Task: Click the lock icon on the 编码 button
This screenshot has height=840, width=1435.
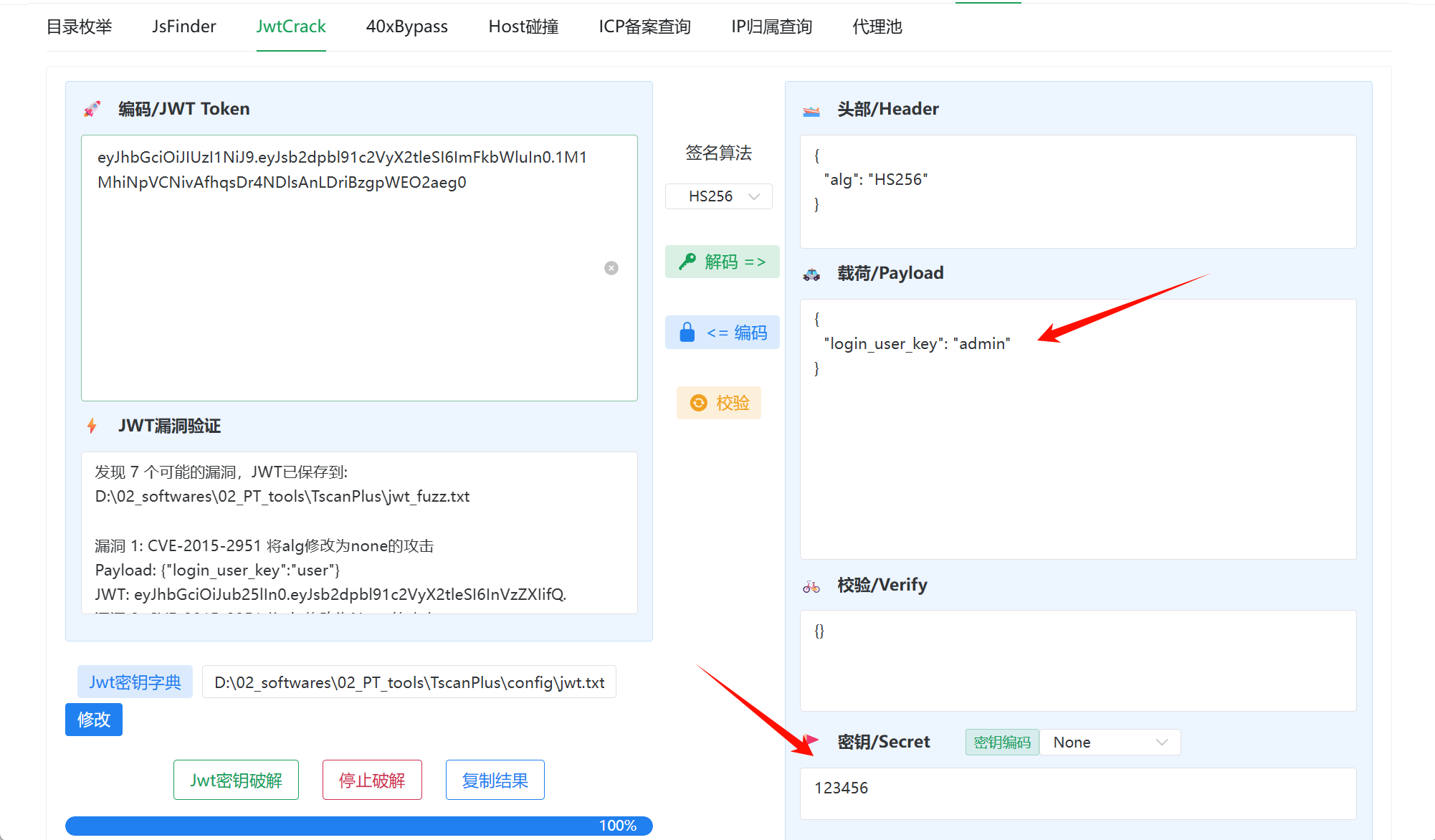Action: (687, 333)
